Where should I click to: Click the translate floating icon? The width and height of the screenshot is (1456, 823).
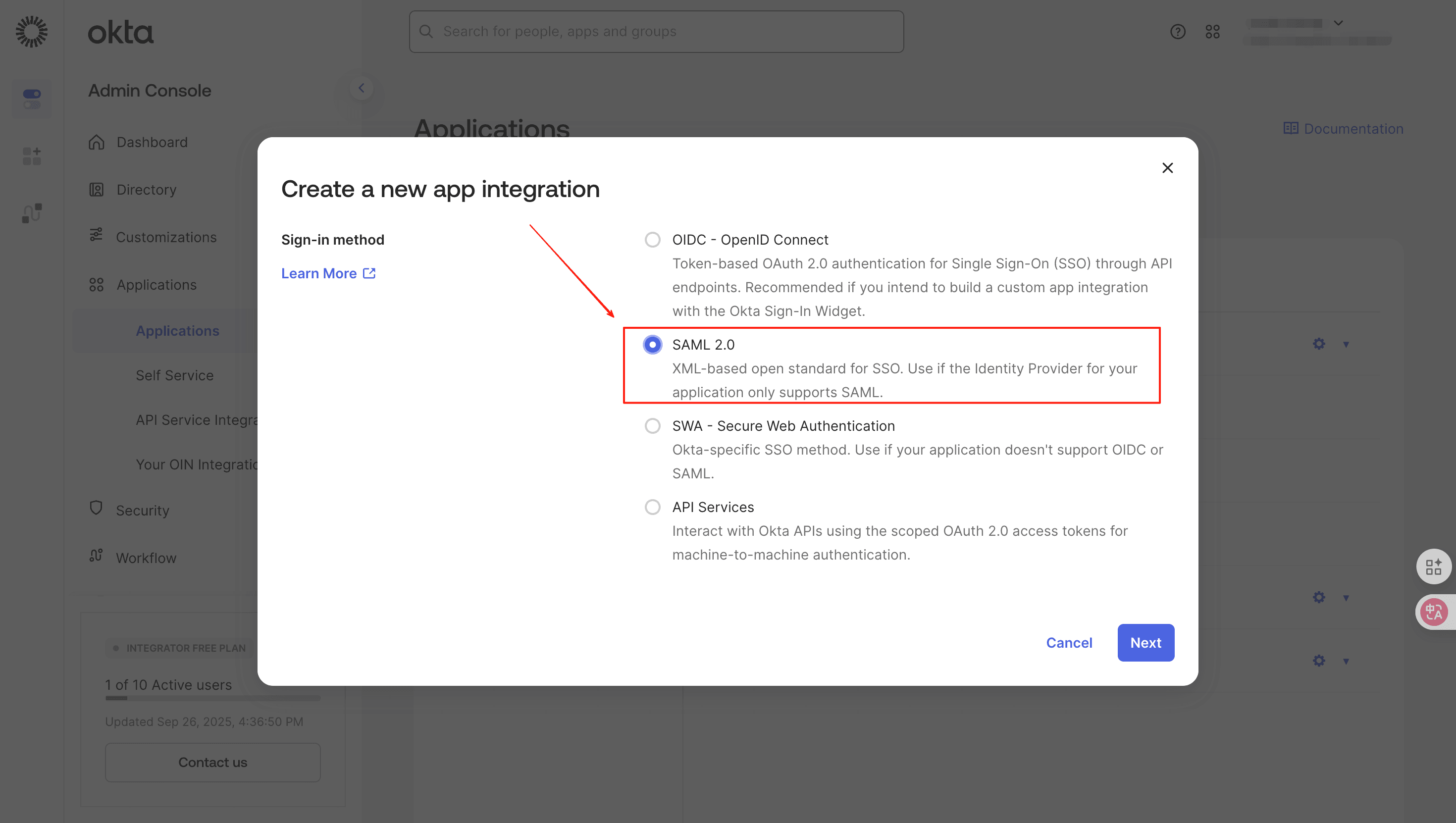click(1433, 612)
